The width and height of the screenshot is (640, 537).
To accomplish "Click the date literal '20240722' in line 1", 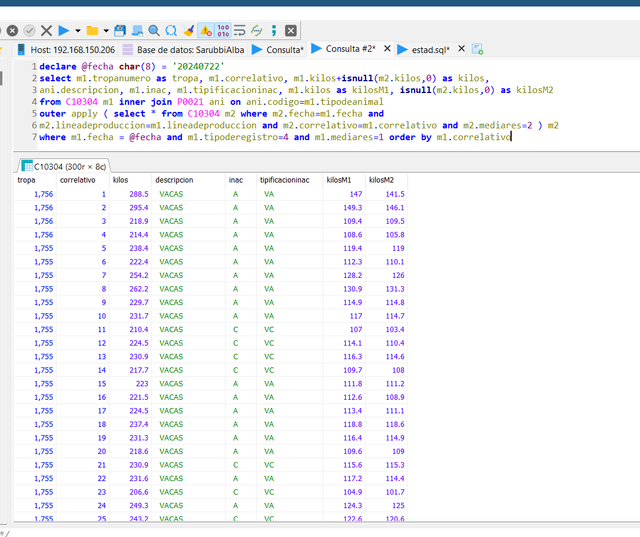I will [x=198, y=67].
